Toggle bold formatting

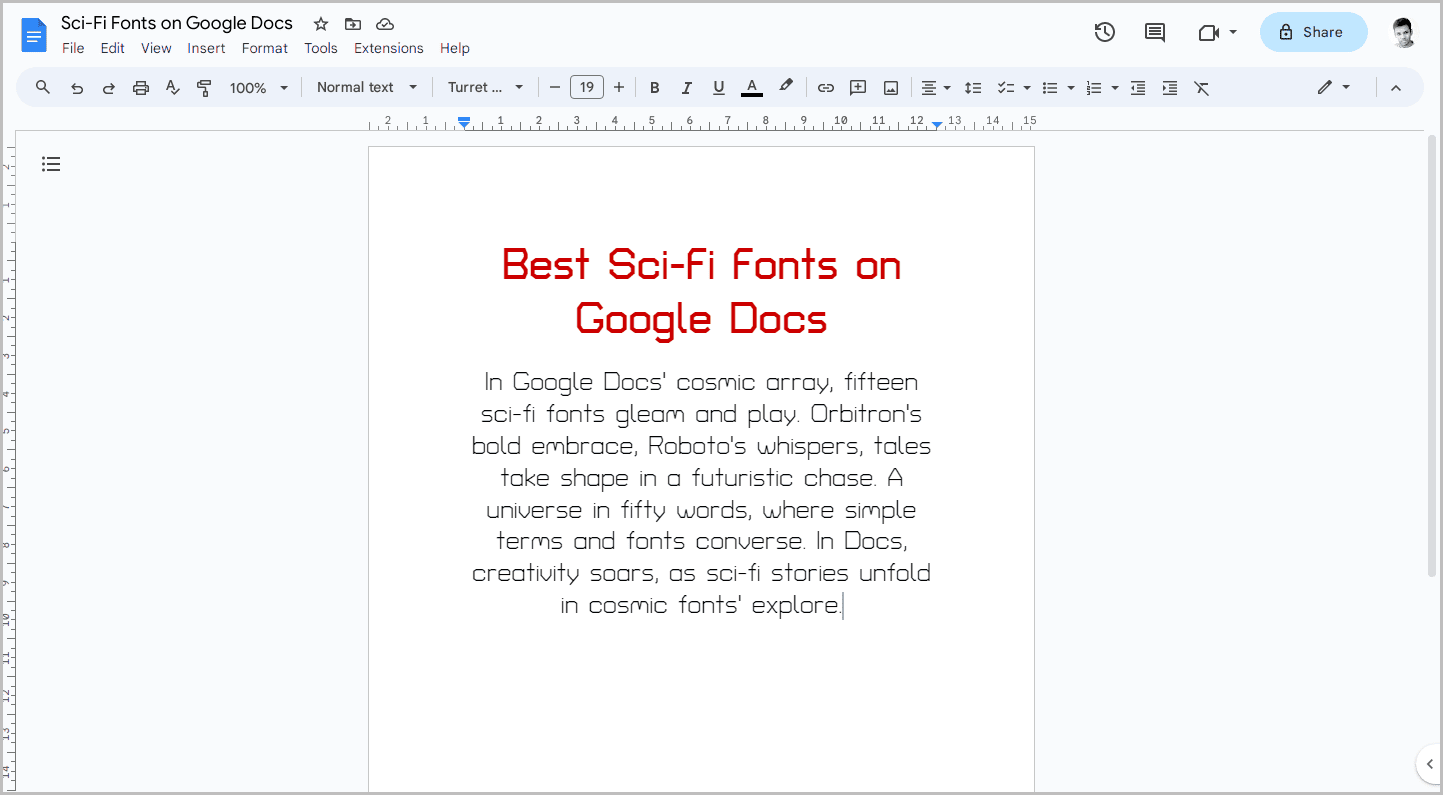(x=654, y=87)
